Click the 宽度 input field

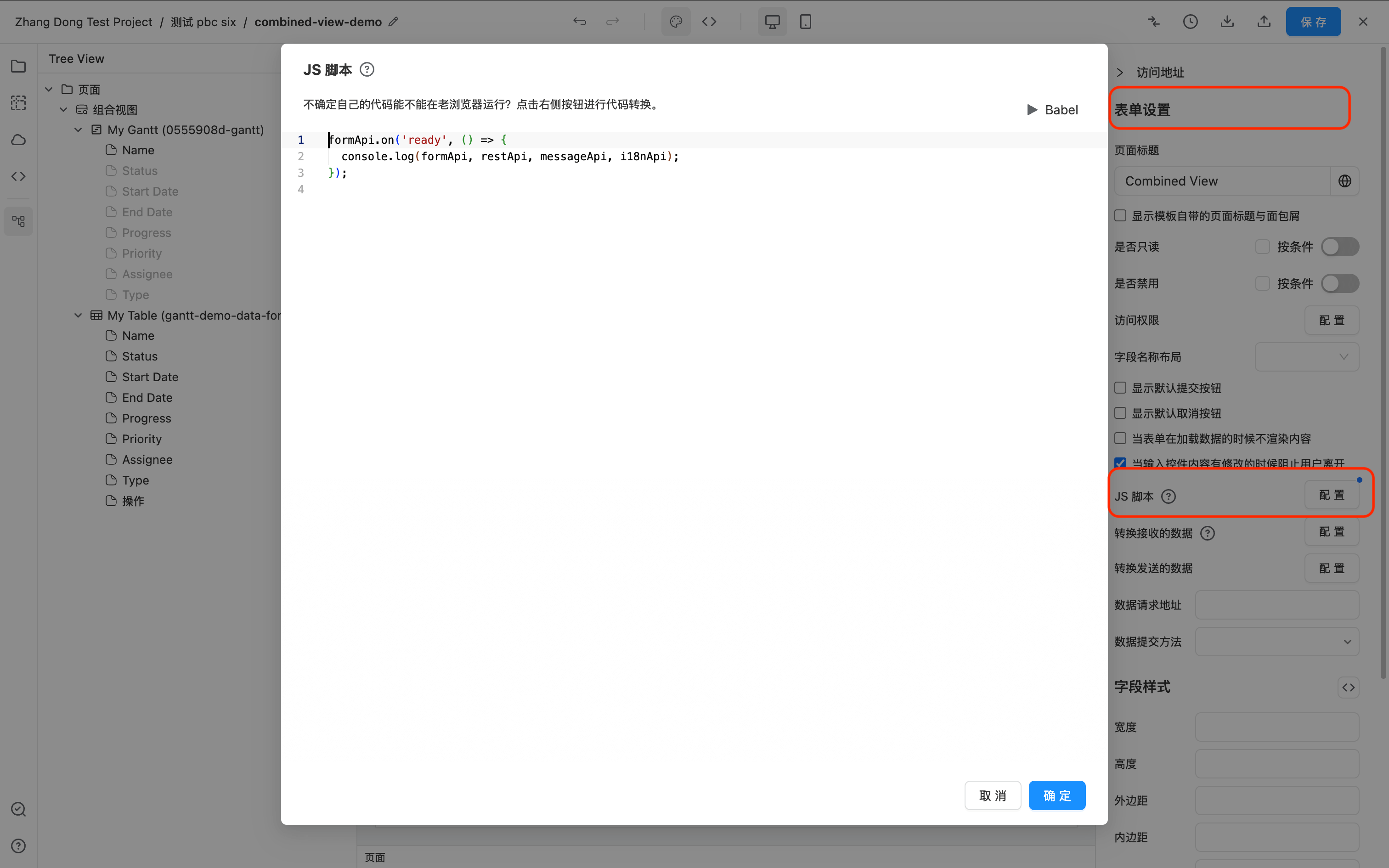click(x=1277, y=727)
